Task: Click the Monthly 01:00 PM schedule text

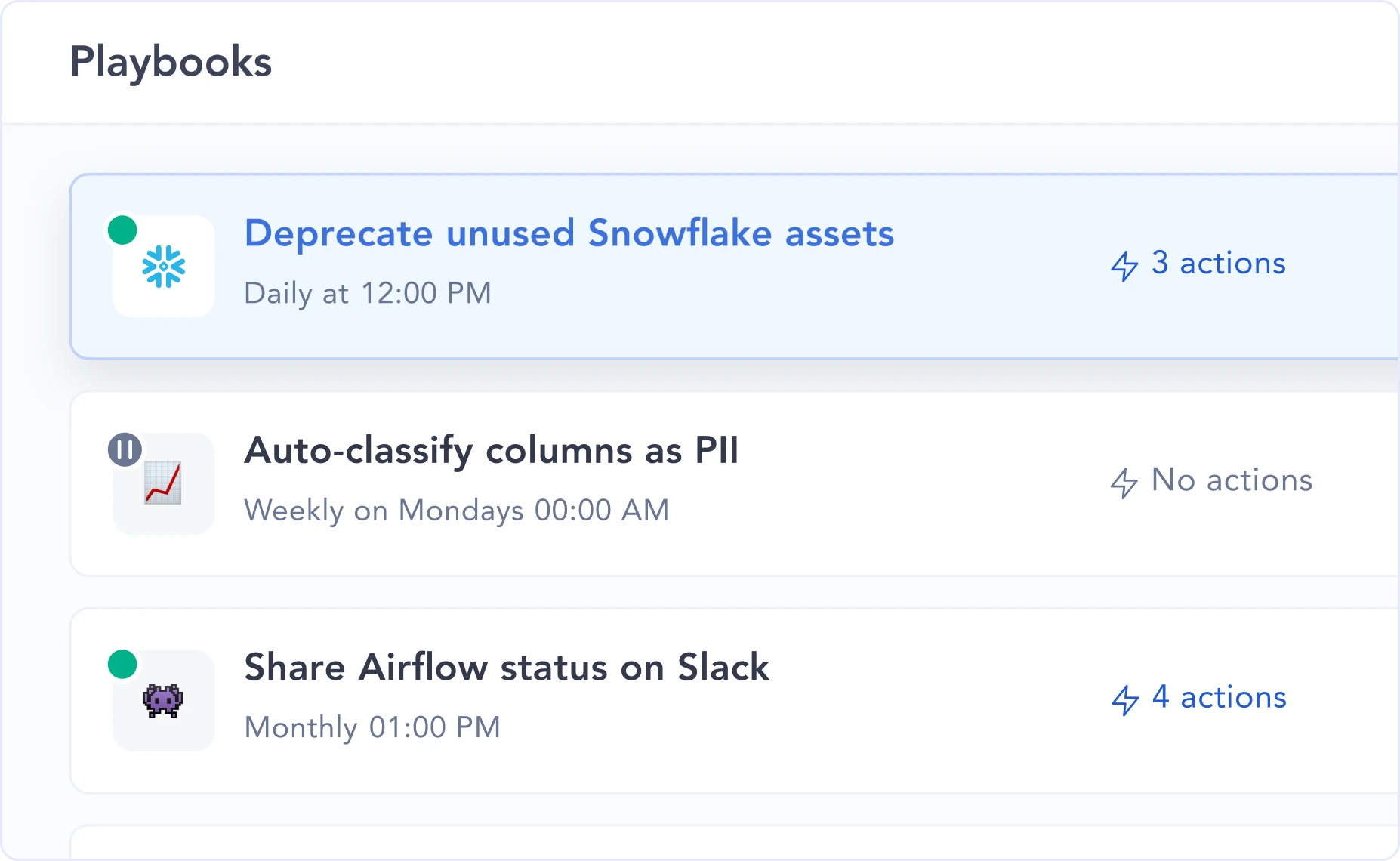Action: coord(372,727)
